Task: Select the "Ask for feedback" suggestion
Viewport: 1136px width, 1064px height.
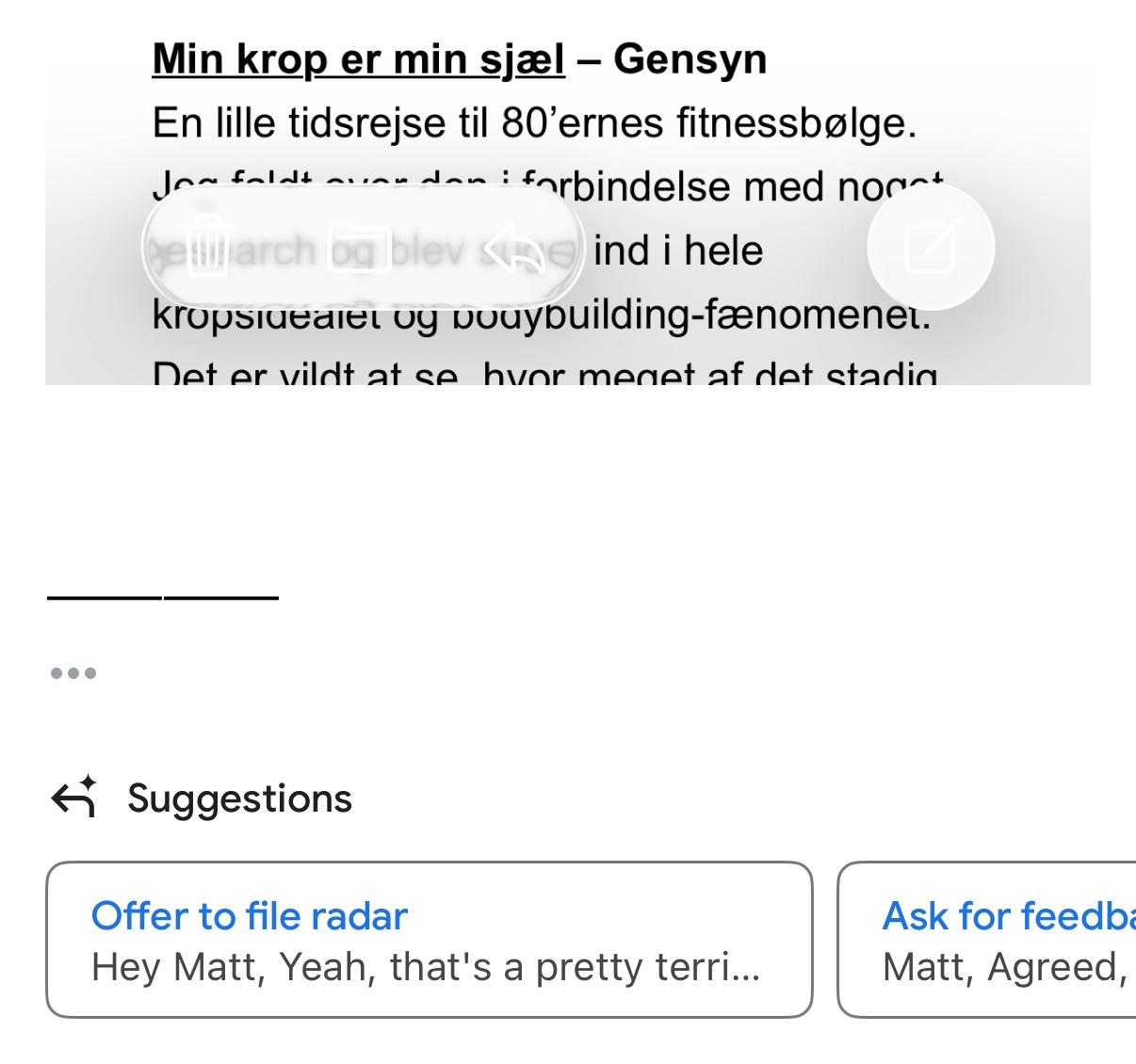Action: tap(1006, 916)
